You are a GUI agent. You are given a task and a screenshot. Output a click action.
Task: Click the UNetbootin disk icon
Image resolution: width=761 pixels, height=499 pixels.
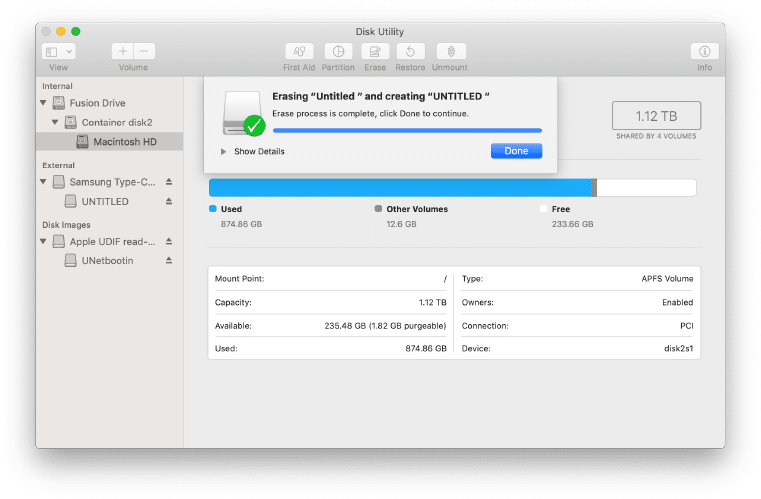pos(70,261)
